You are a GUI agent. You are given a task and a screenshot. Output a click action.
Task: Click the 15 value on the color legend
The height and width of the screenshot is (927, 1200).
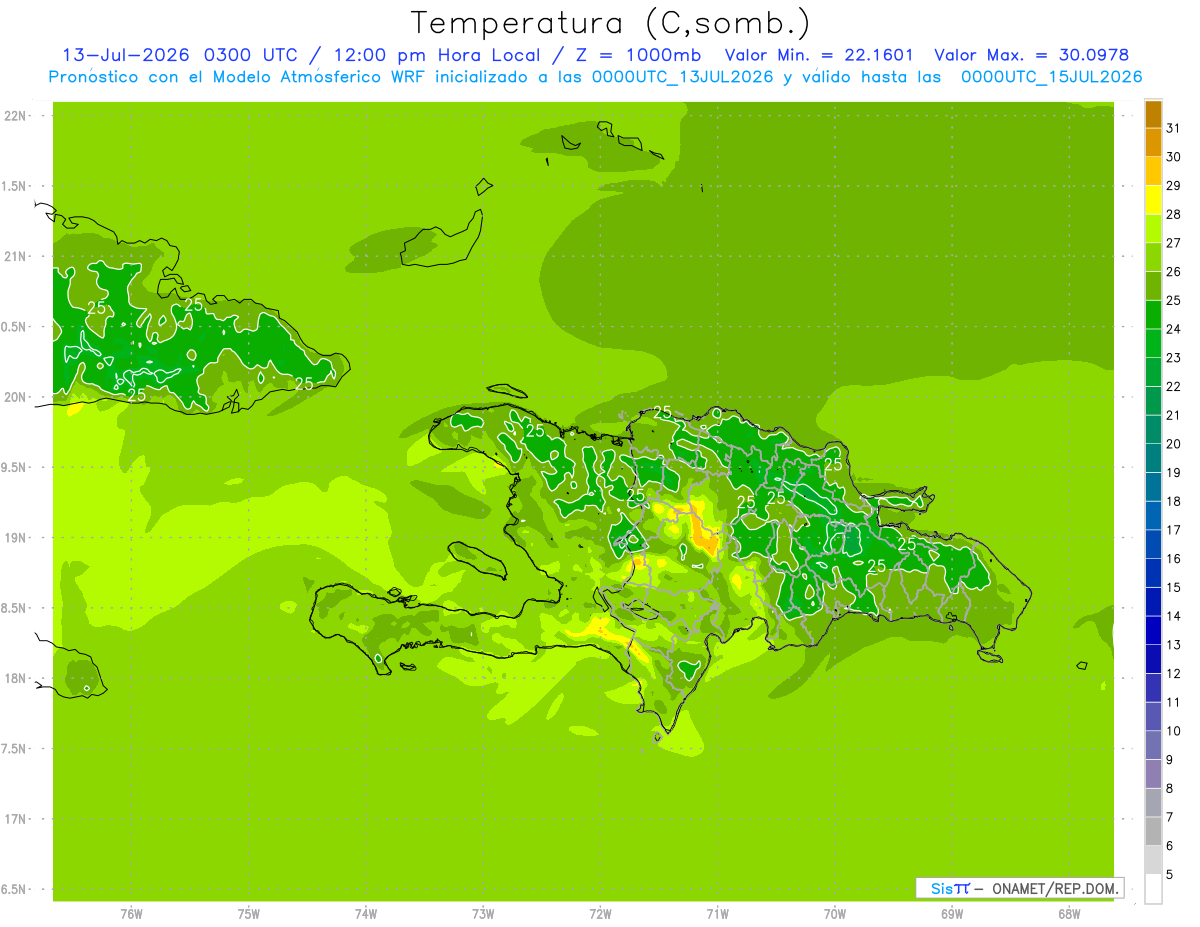pyautogui.click(x=1174, y=587)
